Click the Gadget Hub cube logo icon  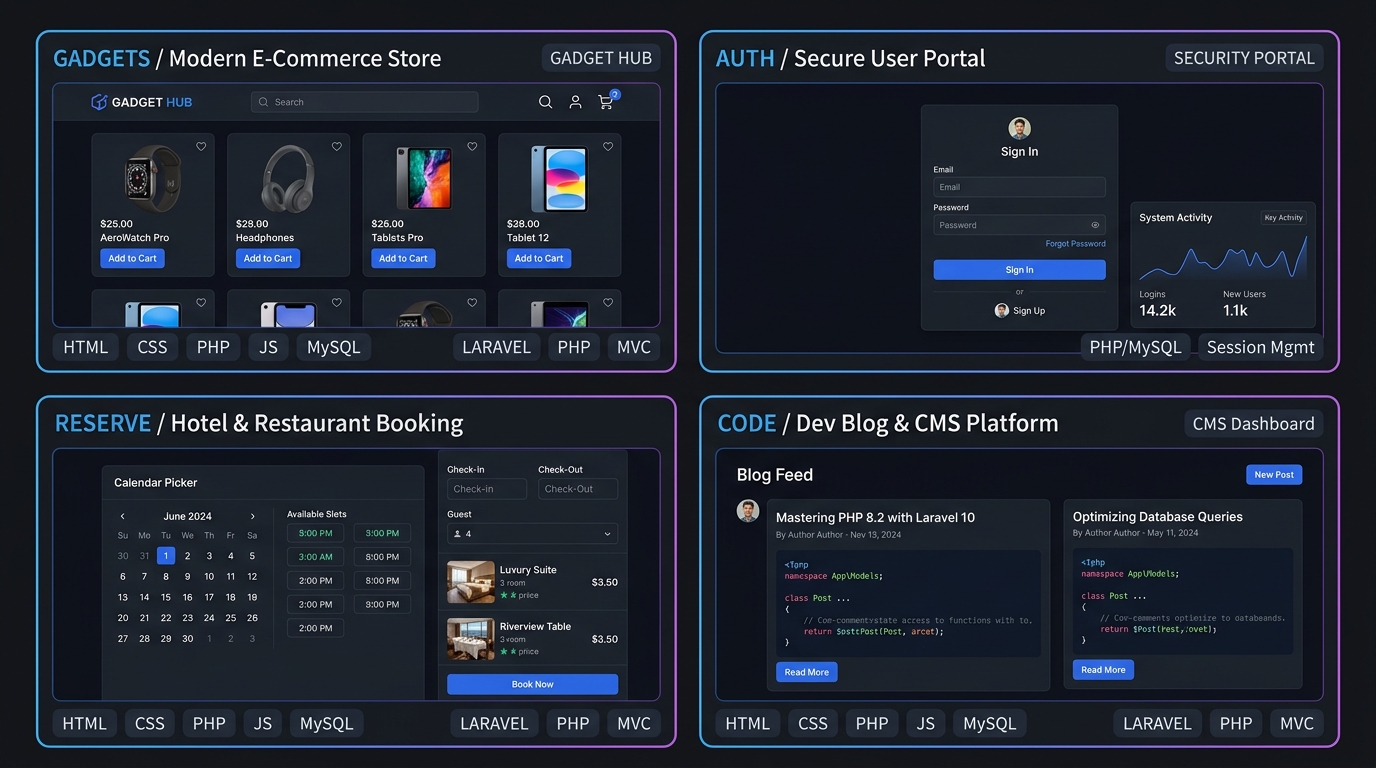tap(99, 102)
